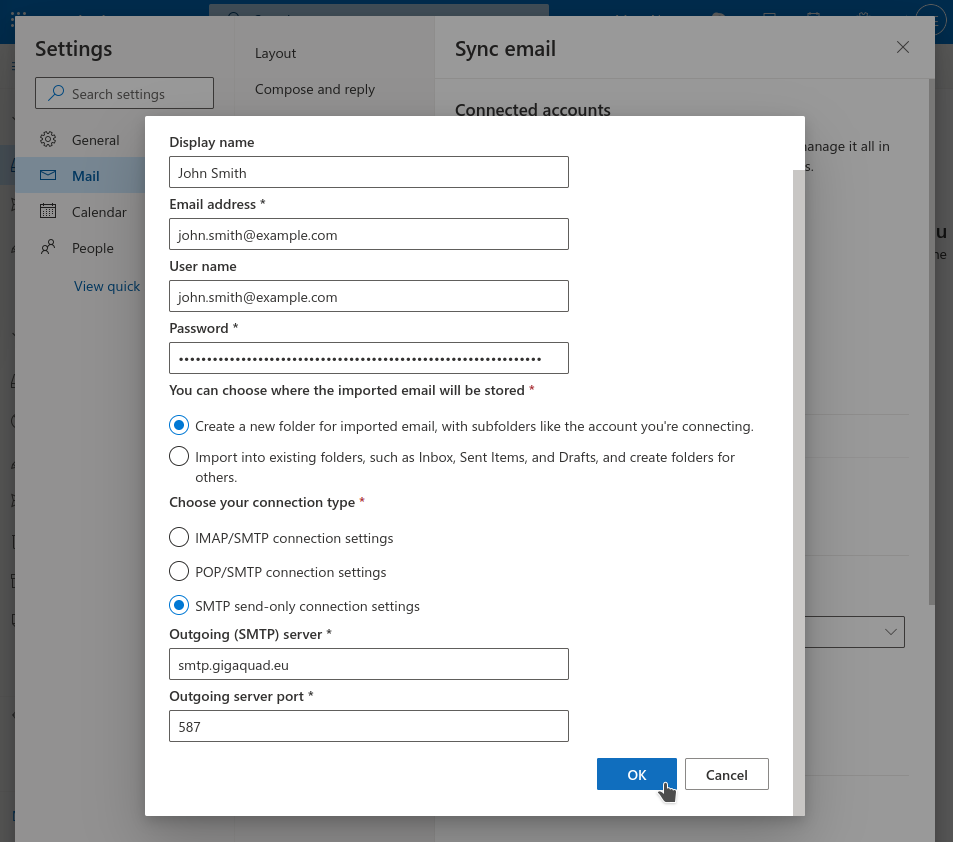
Task: Choose "Import into existing folders" option
Action: (x=179, y=456)
